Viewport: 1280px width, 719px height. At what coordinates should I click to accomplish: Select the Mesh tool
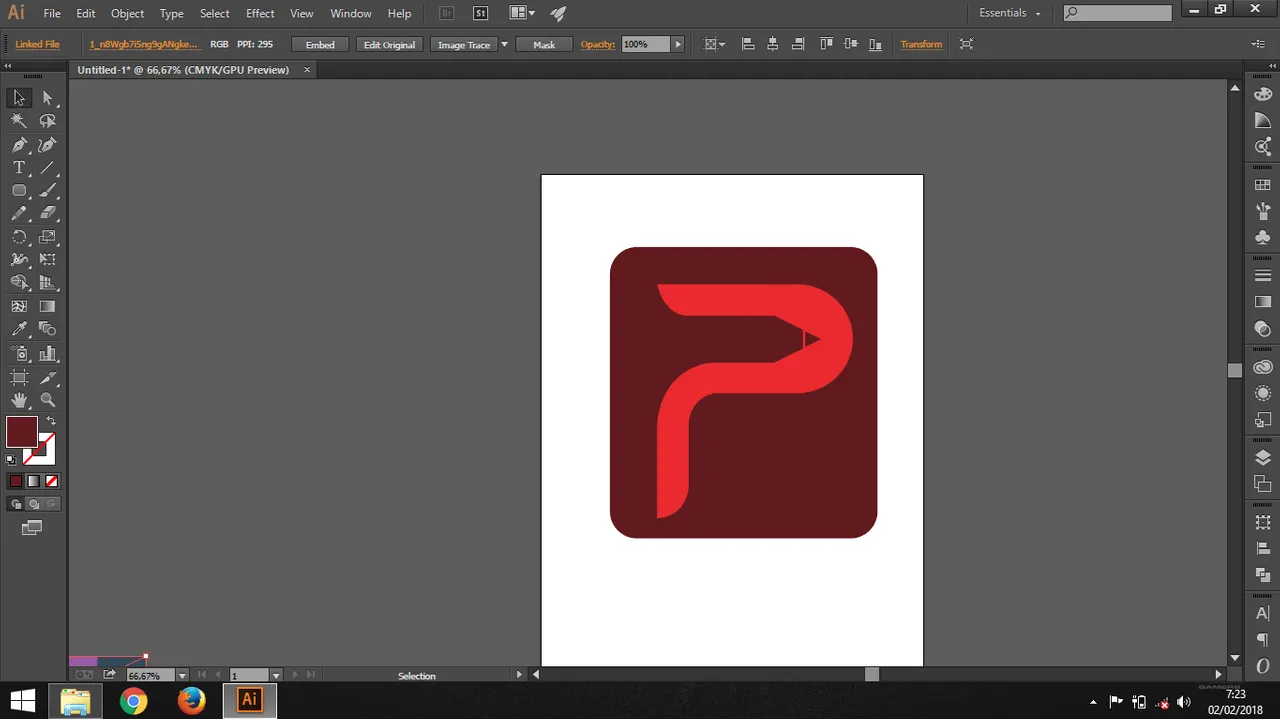(x=19, y=307)
